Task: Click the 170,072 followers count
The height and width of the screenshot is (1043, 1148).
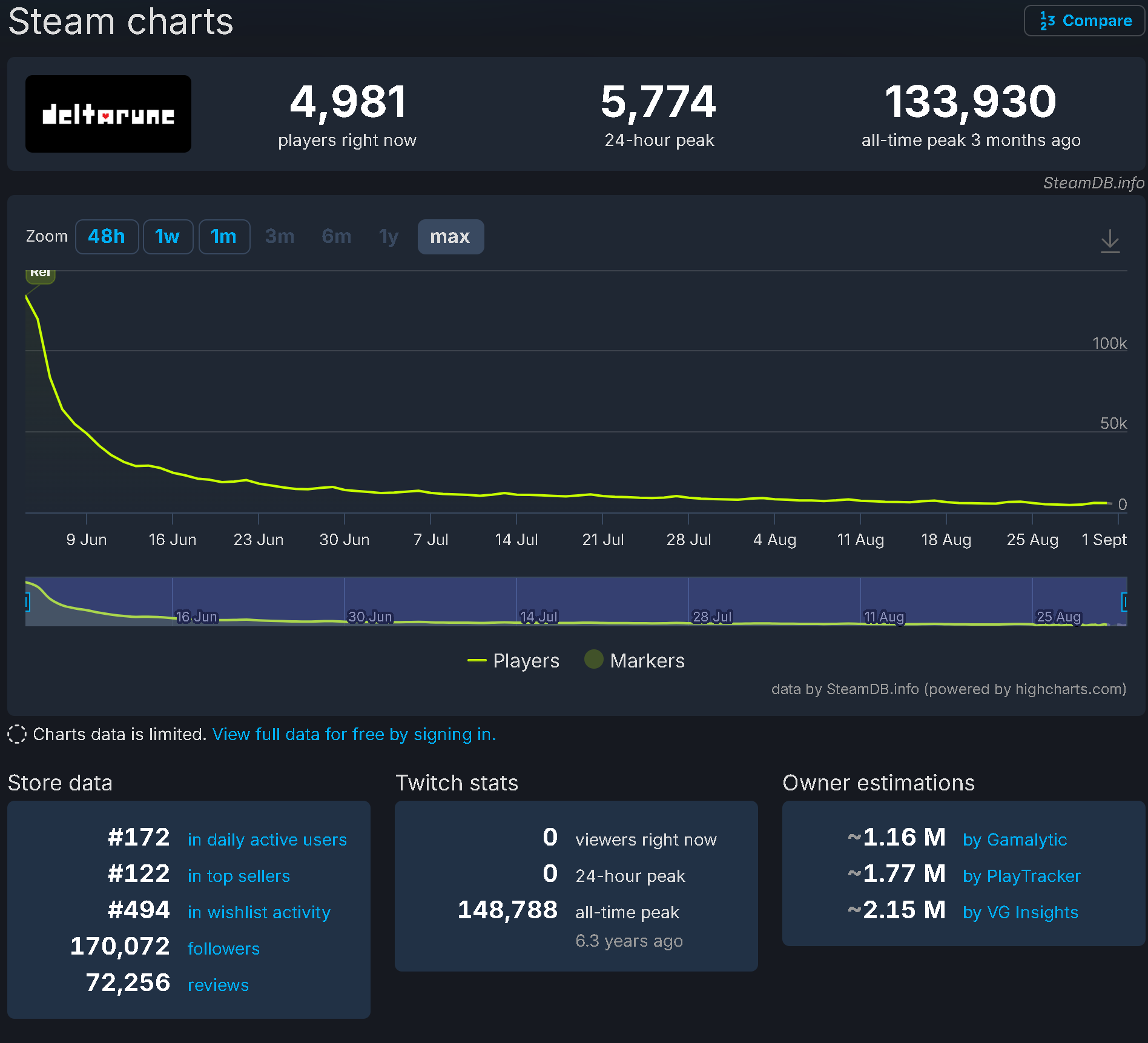Action: 120,946
